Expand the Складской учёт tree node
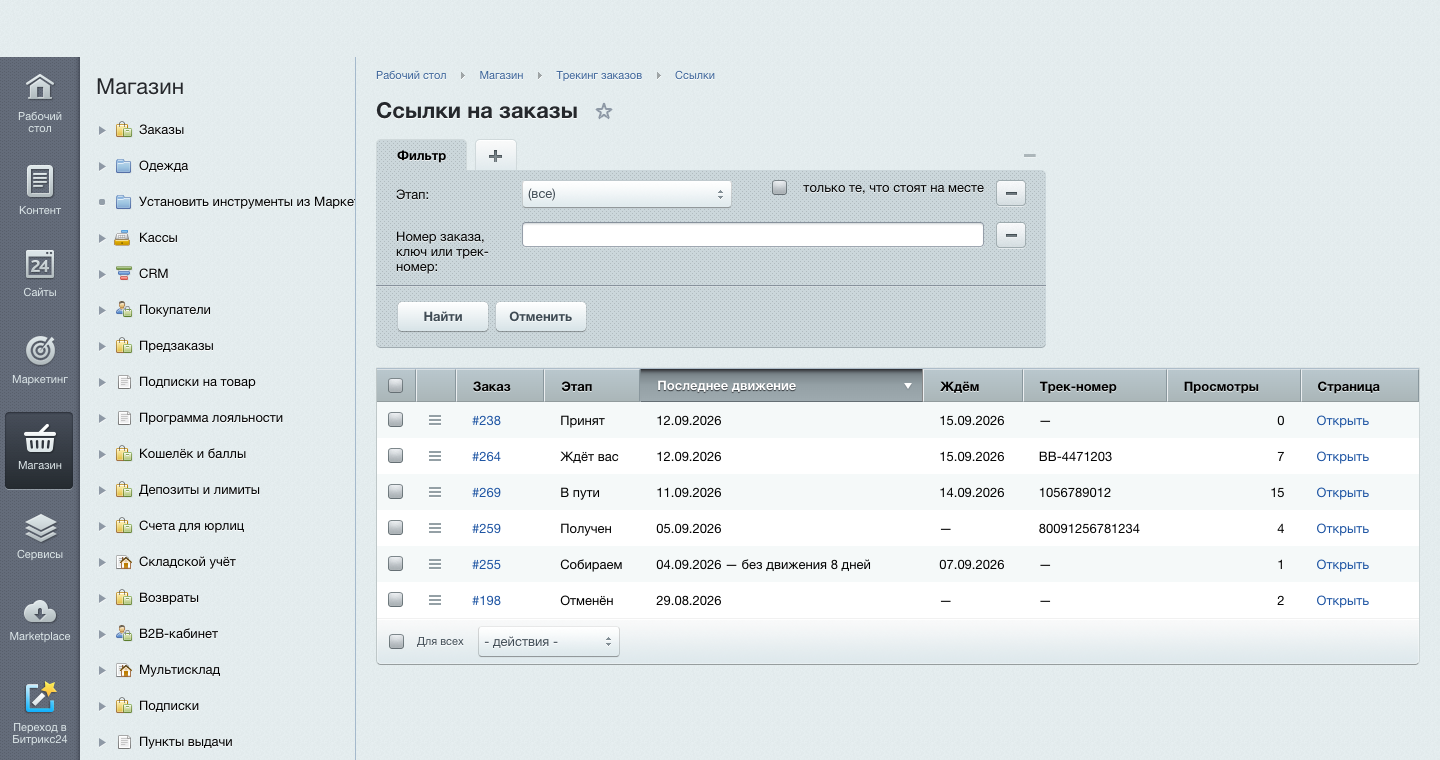 (102, 562)
